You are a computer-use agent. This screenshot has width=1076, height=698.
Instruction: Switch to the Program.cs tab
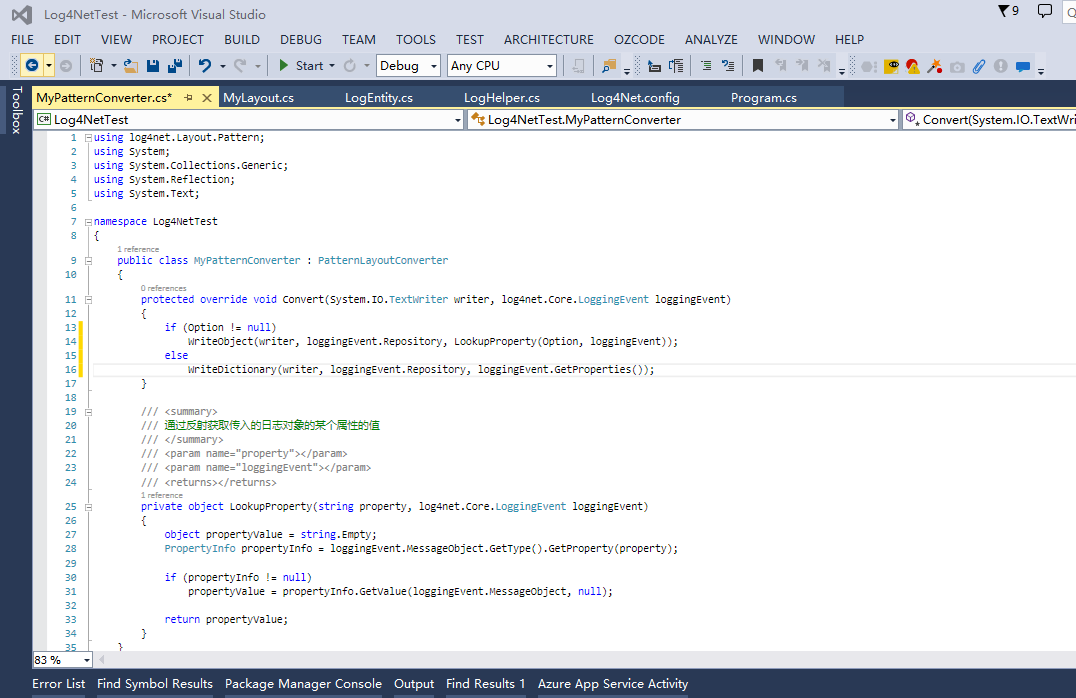click(x=764, y=98)
